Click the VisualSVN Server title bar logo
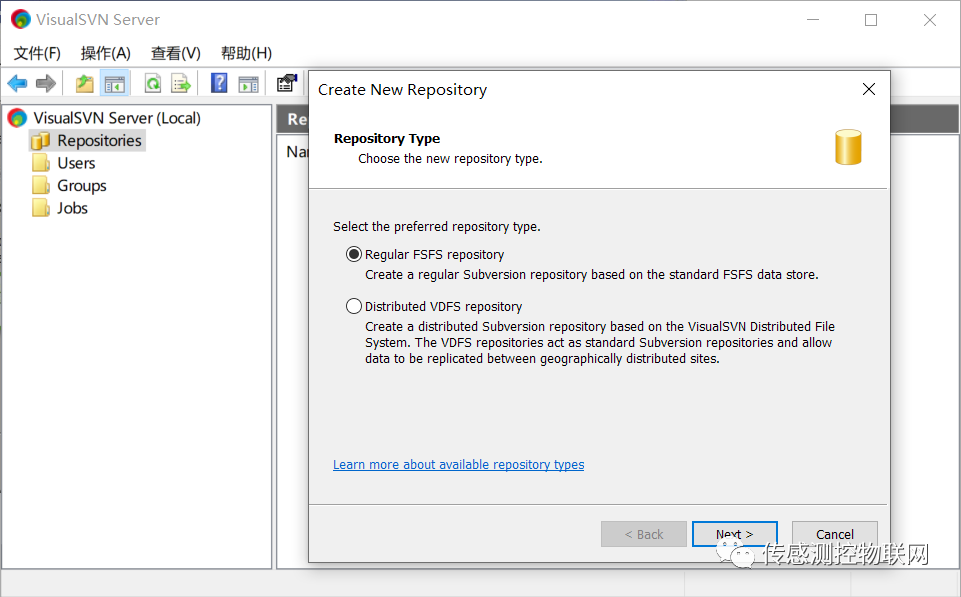The width and height of the screenshot is (961, 597). (20, 19)
